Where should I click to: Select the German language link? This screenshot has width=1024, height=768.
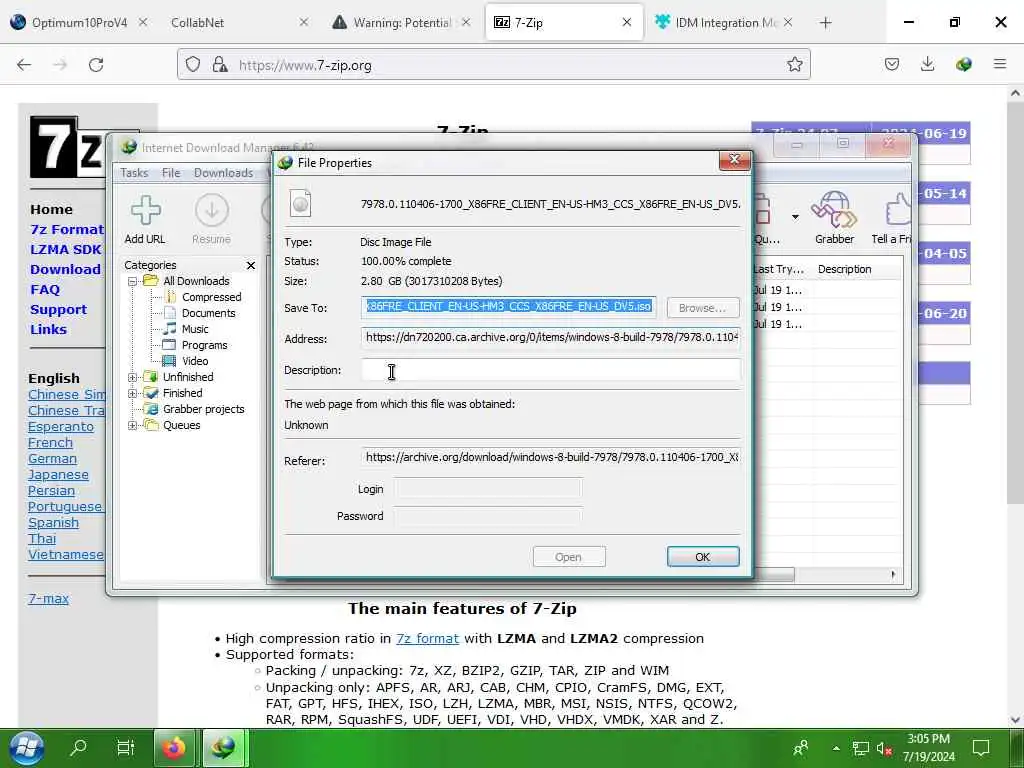52,458
